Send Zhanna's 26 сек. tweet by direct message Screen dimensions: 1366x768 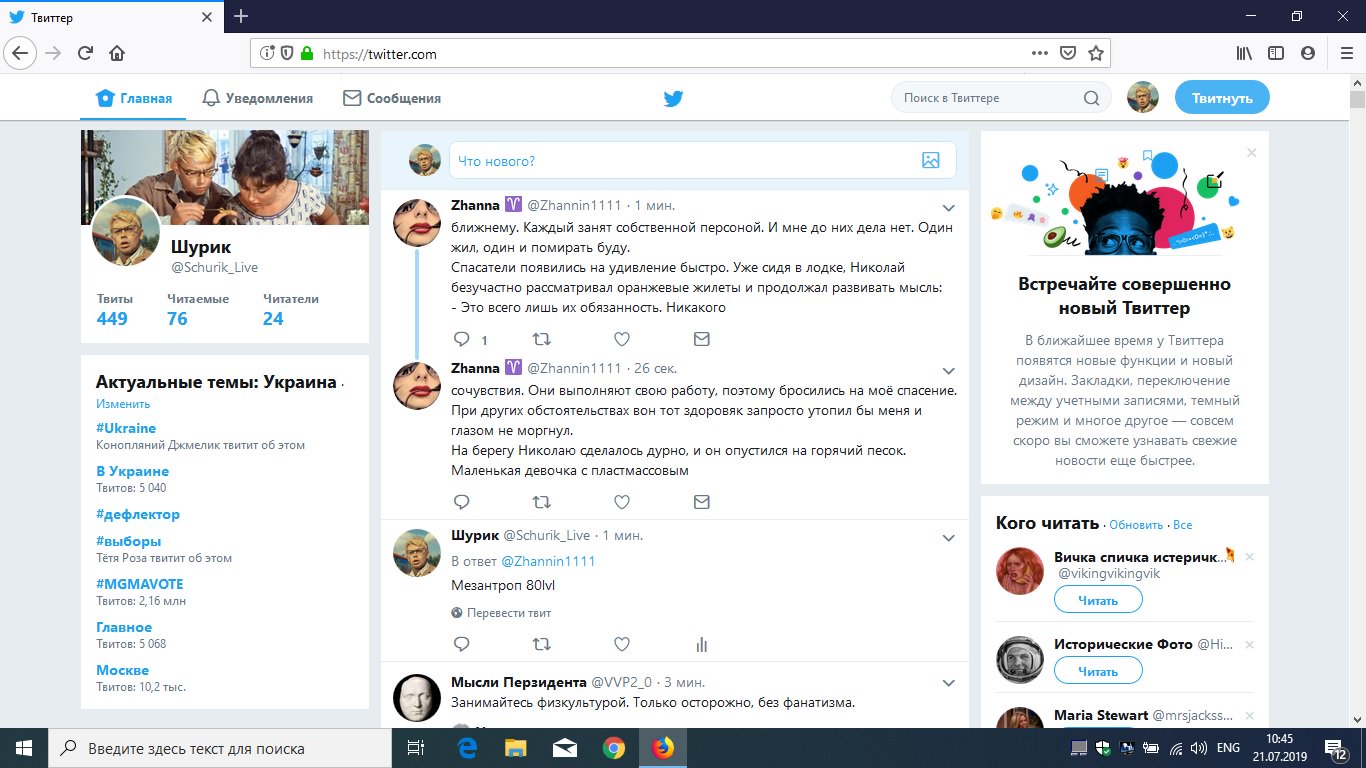pyautogui.click(x=701, y=502)
